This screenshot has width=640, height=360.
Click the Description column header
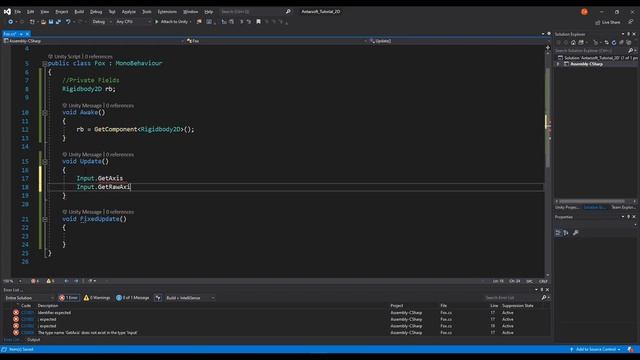(x=48, y=306)
